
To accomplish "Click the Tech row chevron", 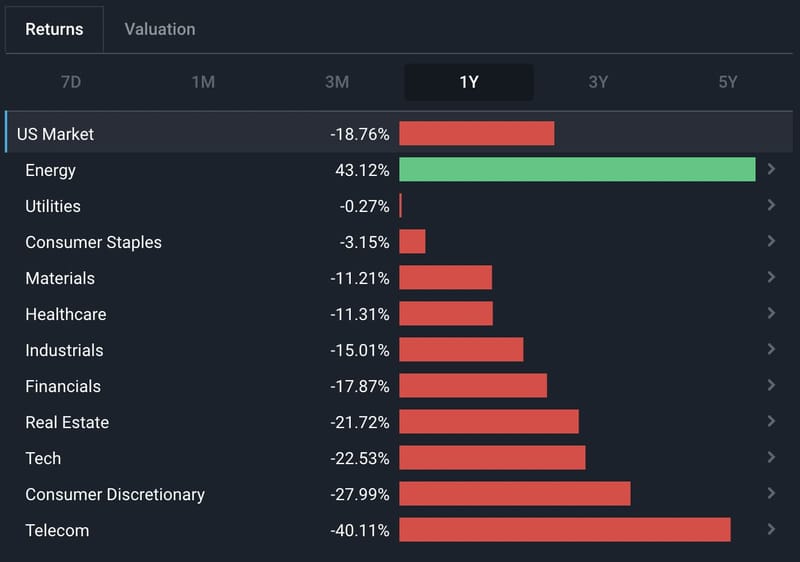I will click(x=771, y=457).
